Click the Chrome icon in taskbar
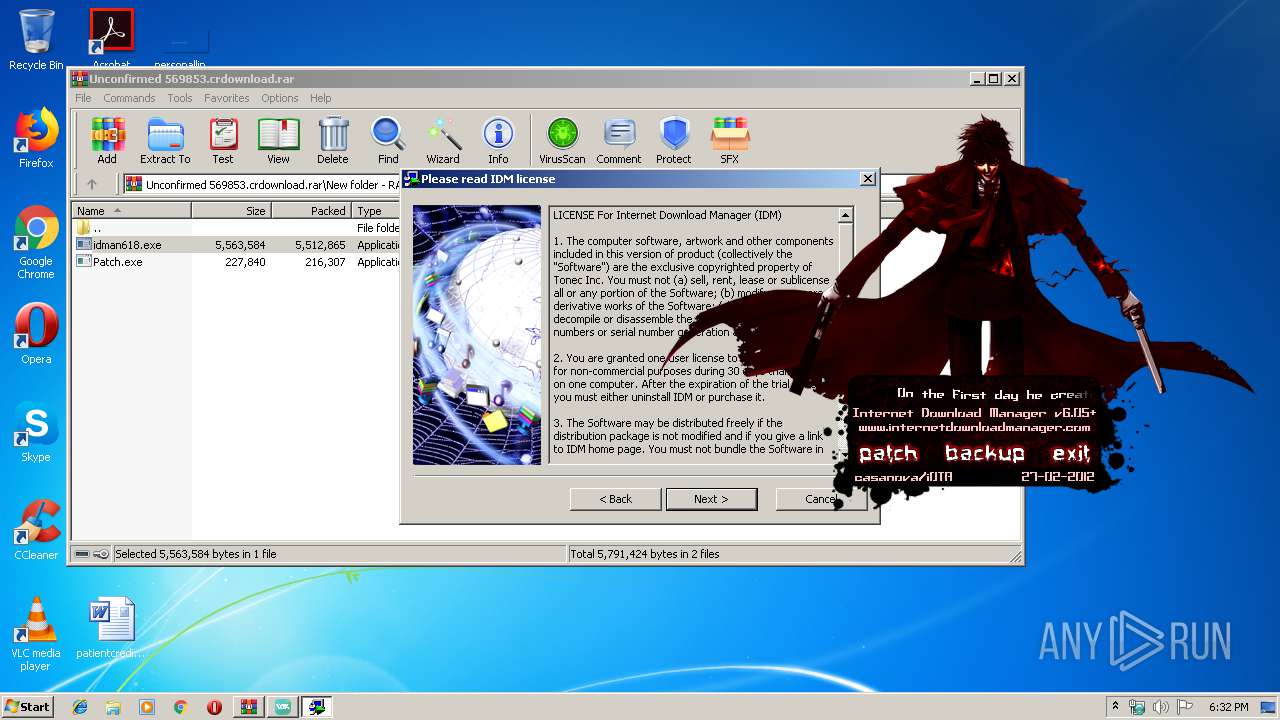Viewport: 1280px width, 720px height. point(180,707)
